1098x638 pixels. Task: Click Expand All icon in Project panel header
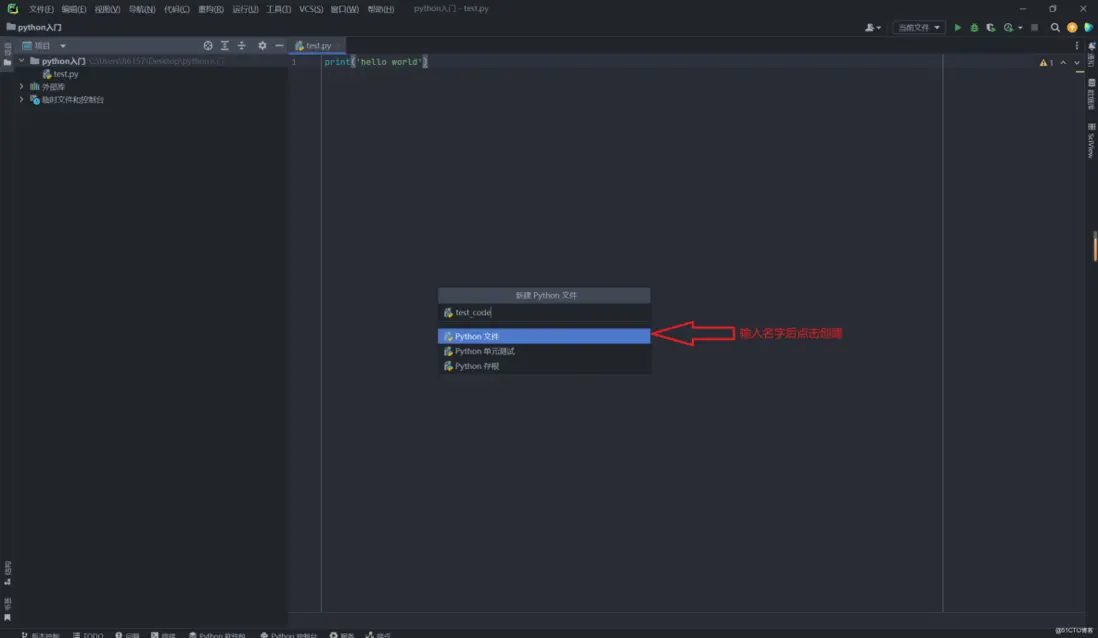[225, 46]
